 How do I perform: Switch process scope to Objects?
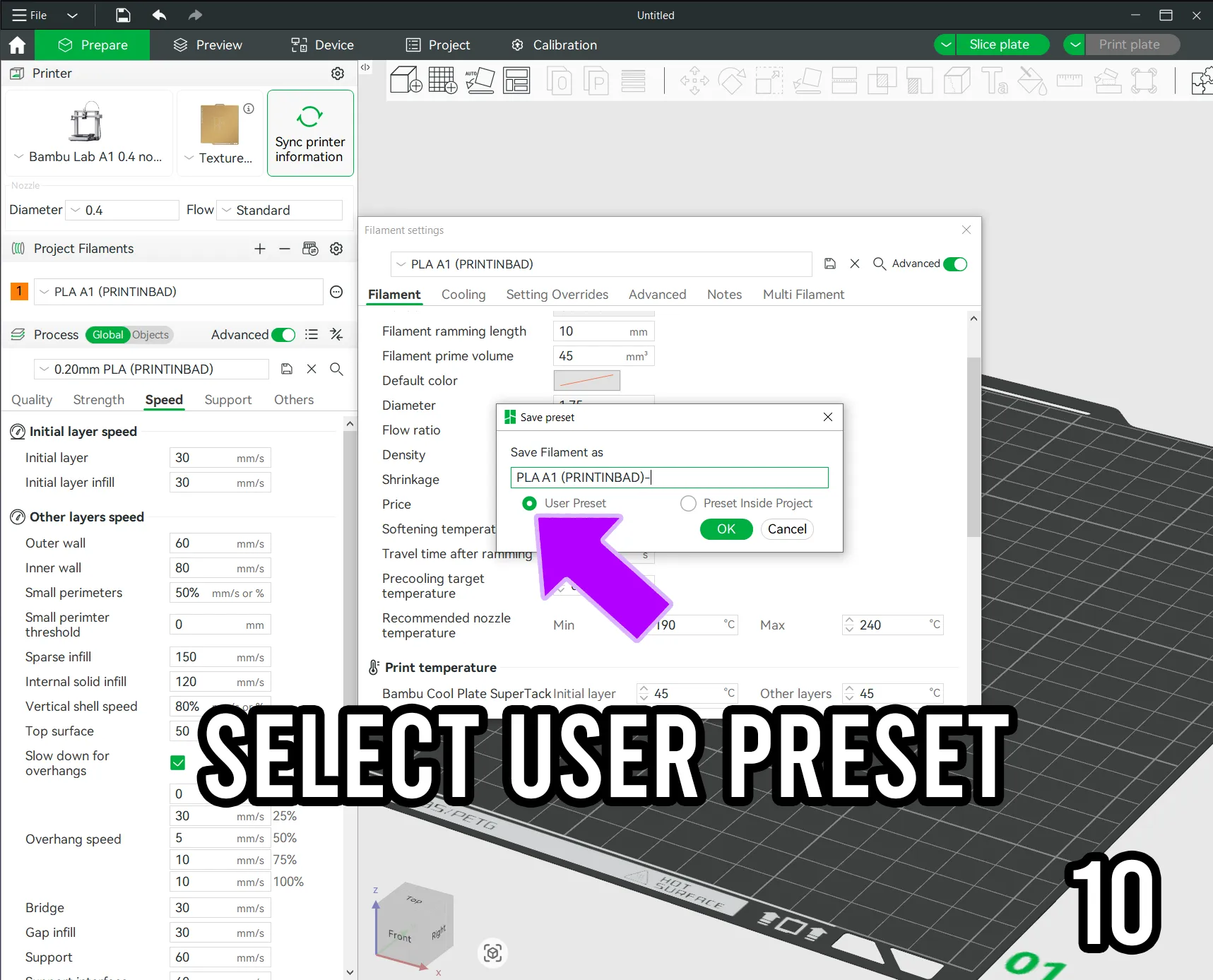(x=150, y=335)
